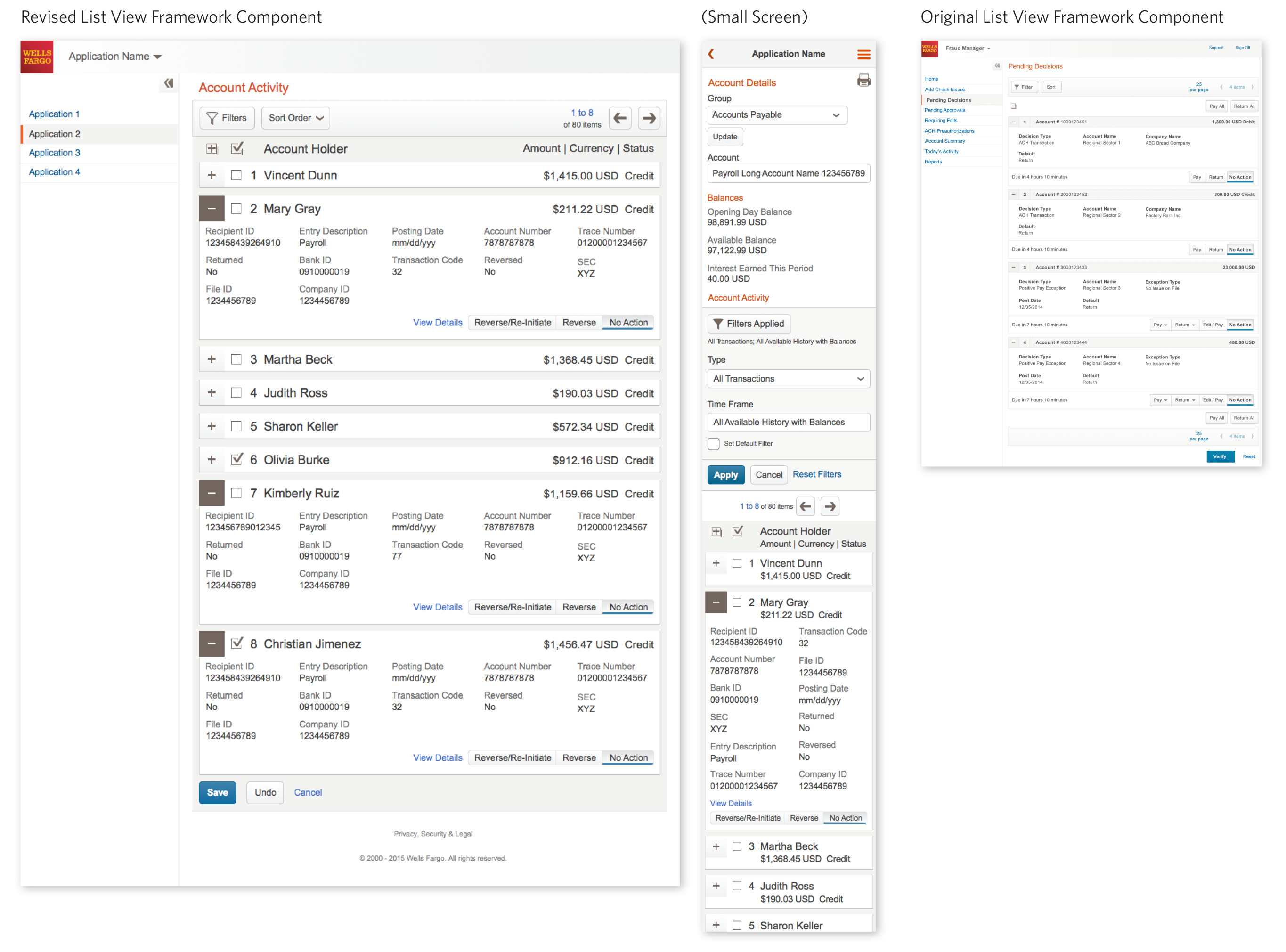
Task: Open the Accounts Payable group dropdown
Action: (777, 115)
